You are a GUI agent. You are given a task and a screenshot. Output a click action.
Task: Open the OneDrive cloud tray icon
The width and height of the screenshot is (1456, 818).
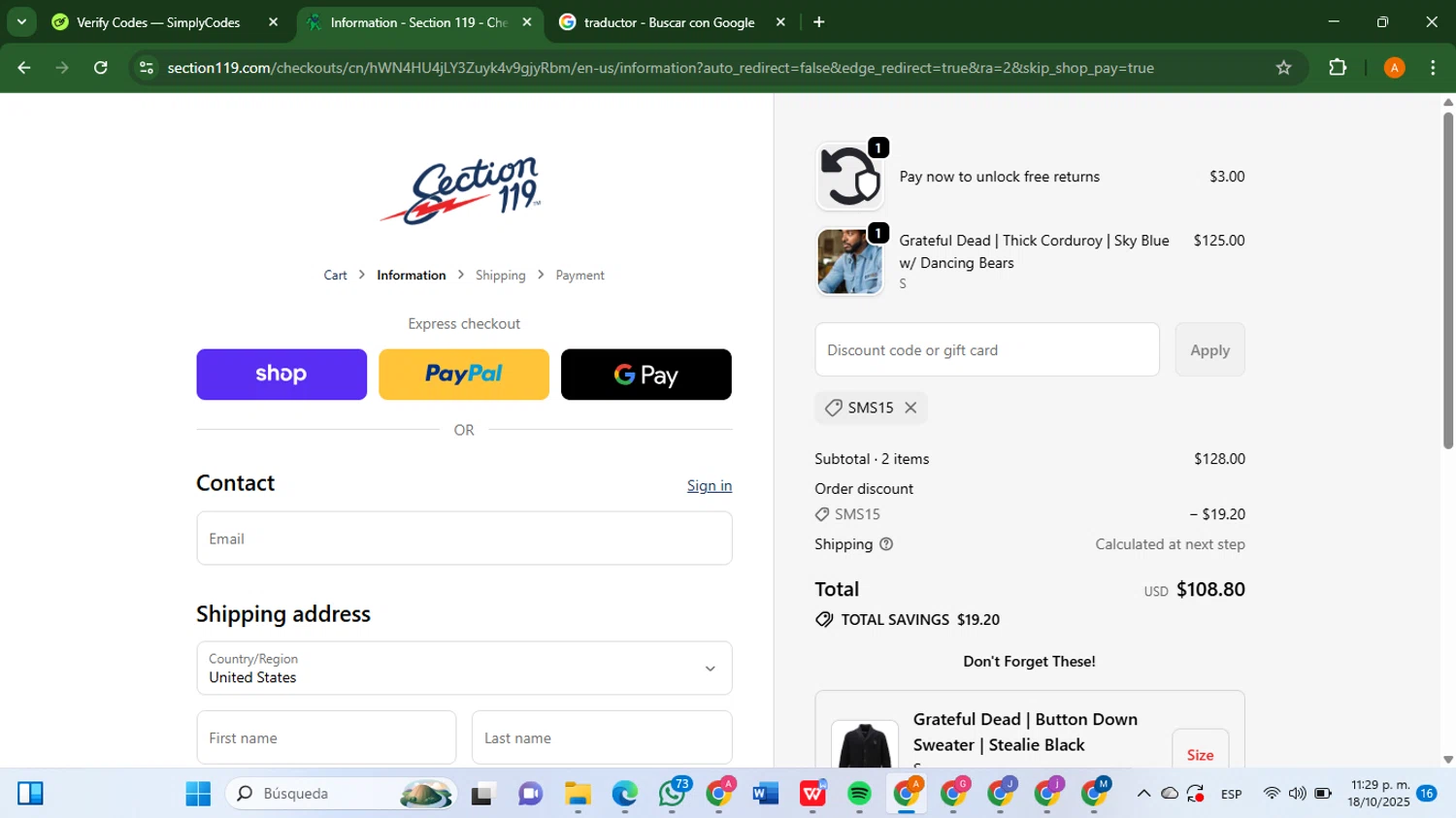pos(1170,794)
